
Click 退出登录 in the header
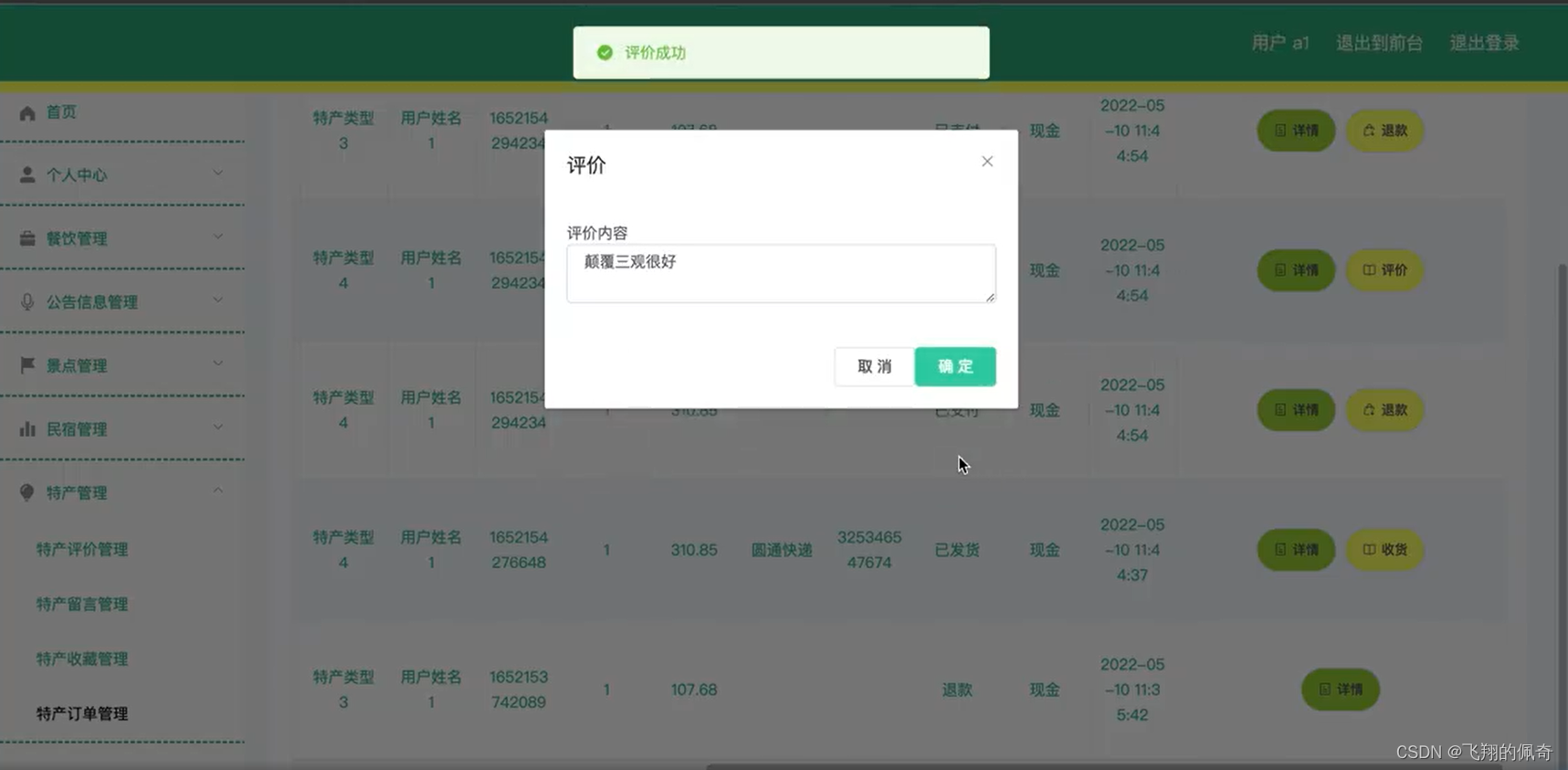[1484, 43]
